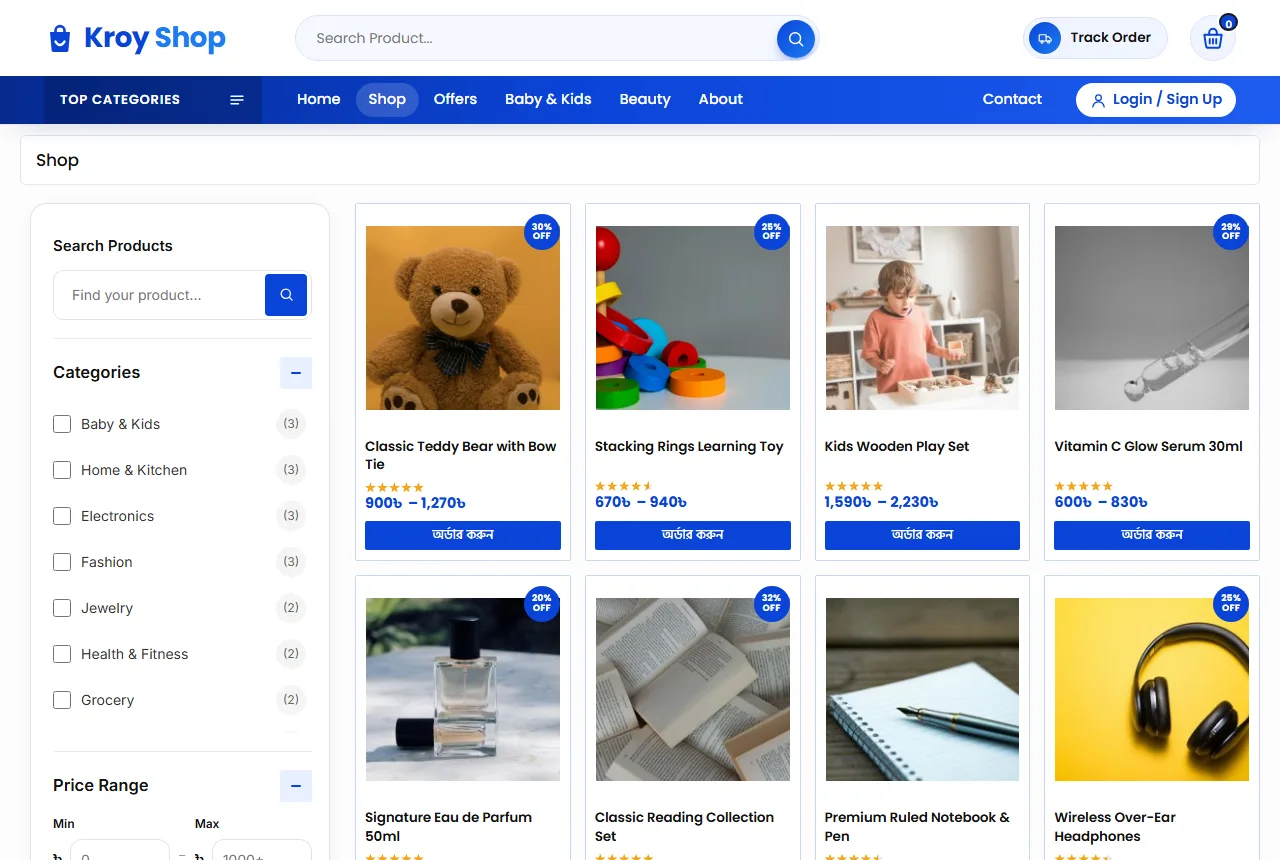The height and width of the screenshot is (860, 1280).
Task: Click the Find your product input
Action: 160,295
